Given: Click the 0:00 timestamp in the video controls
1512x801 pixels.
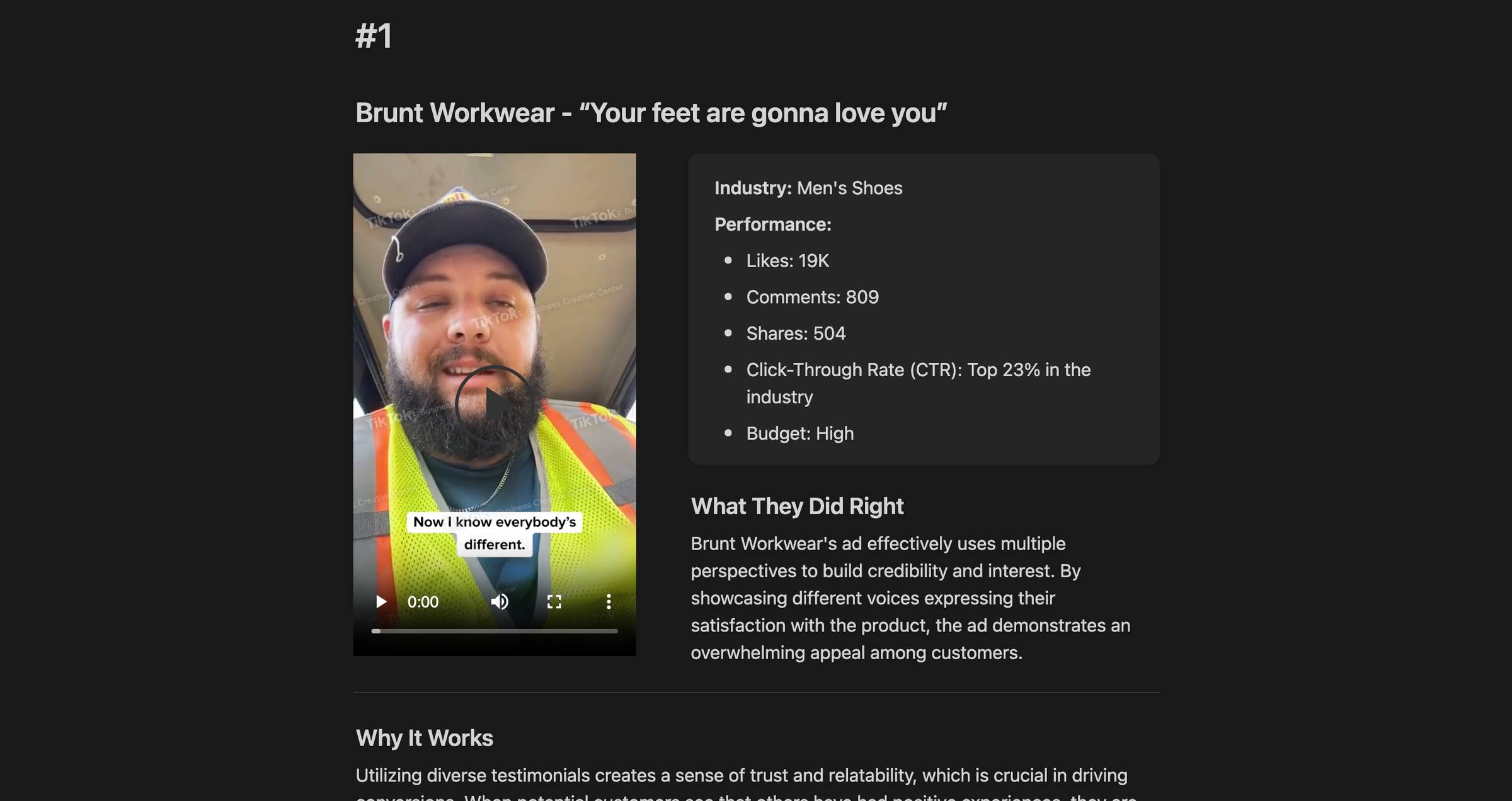Looking at the screenshot, I should point(423,602).
